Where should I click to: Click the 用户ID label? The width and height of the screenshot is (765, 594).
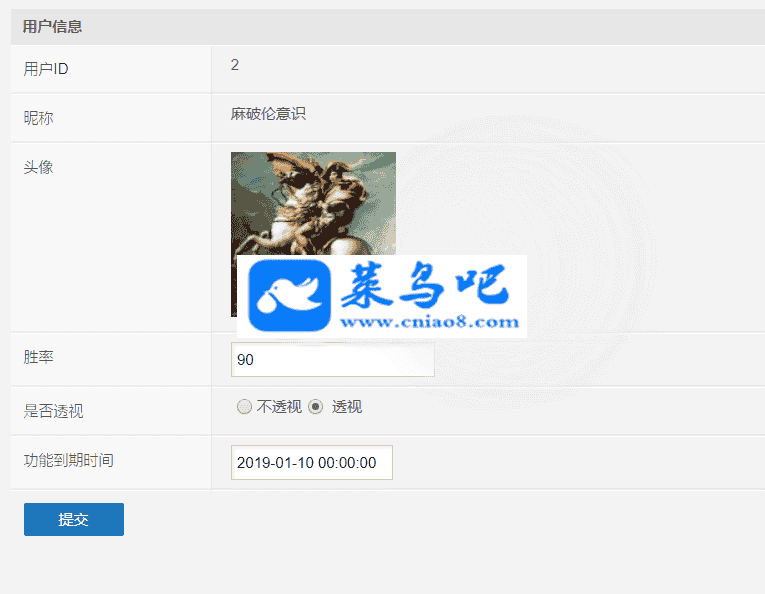[x=46, y=69]
